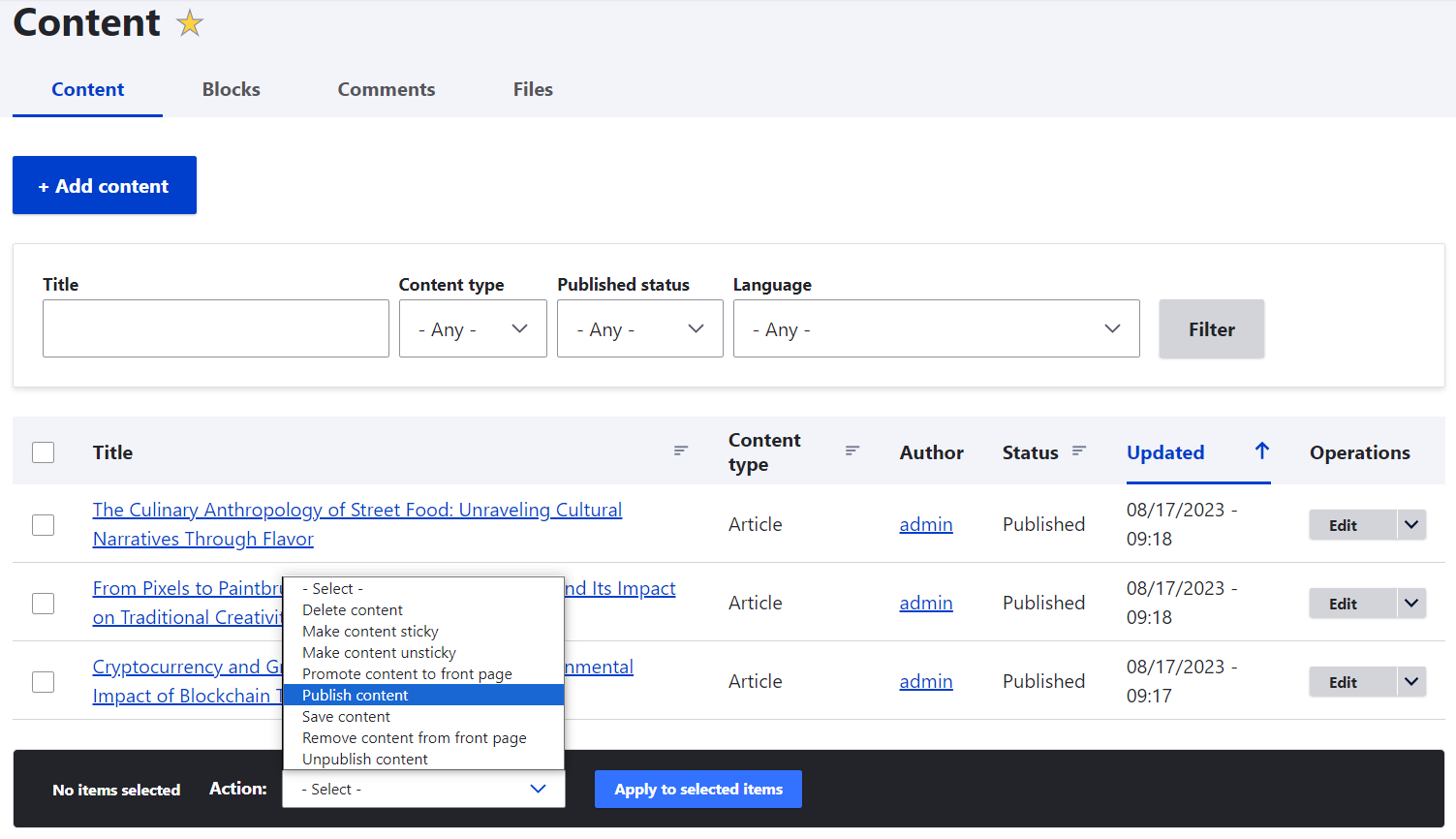This screenshot has width=1456, height=839.
Task: Click the yellow favorite star beside Content heading
Action: coord(190,23)
